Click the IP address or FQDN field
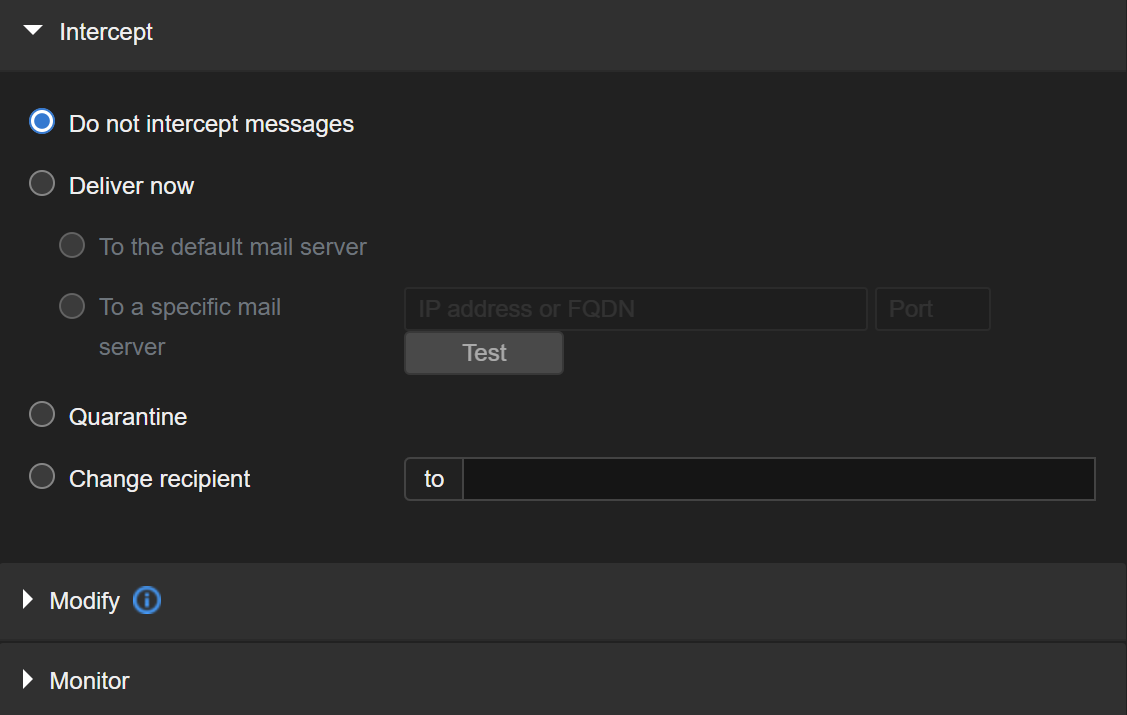The height and width of the screenshot is (715, 1127). [x=635, y=309]
